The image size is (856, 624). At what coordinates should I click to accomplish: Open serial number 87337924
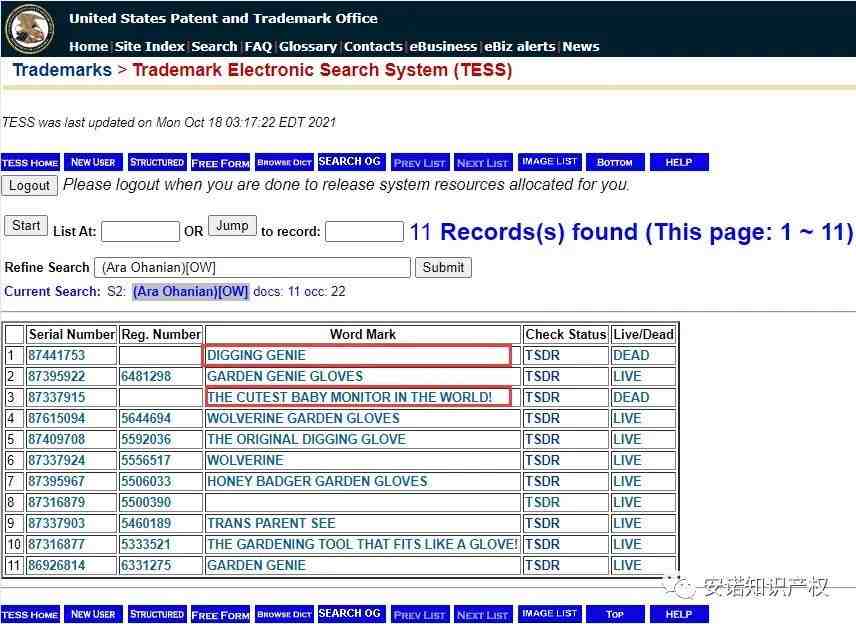57,460
